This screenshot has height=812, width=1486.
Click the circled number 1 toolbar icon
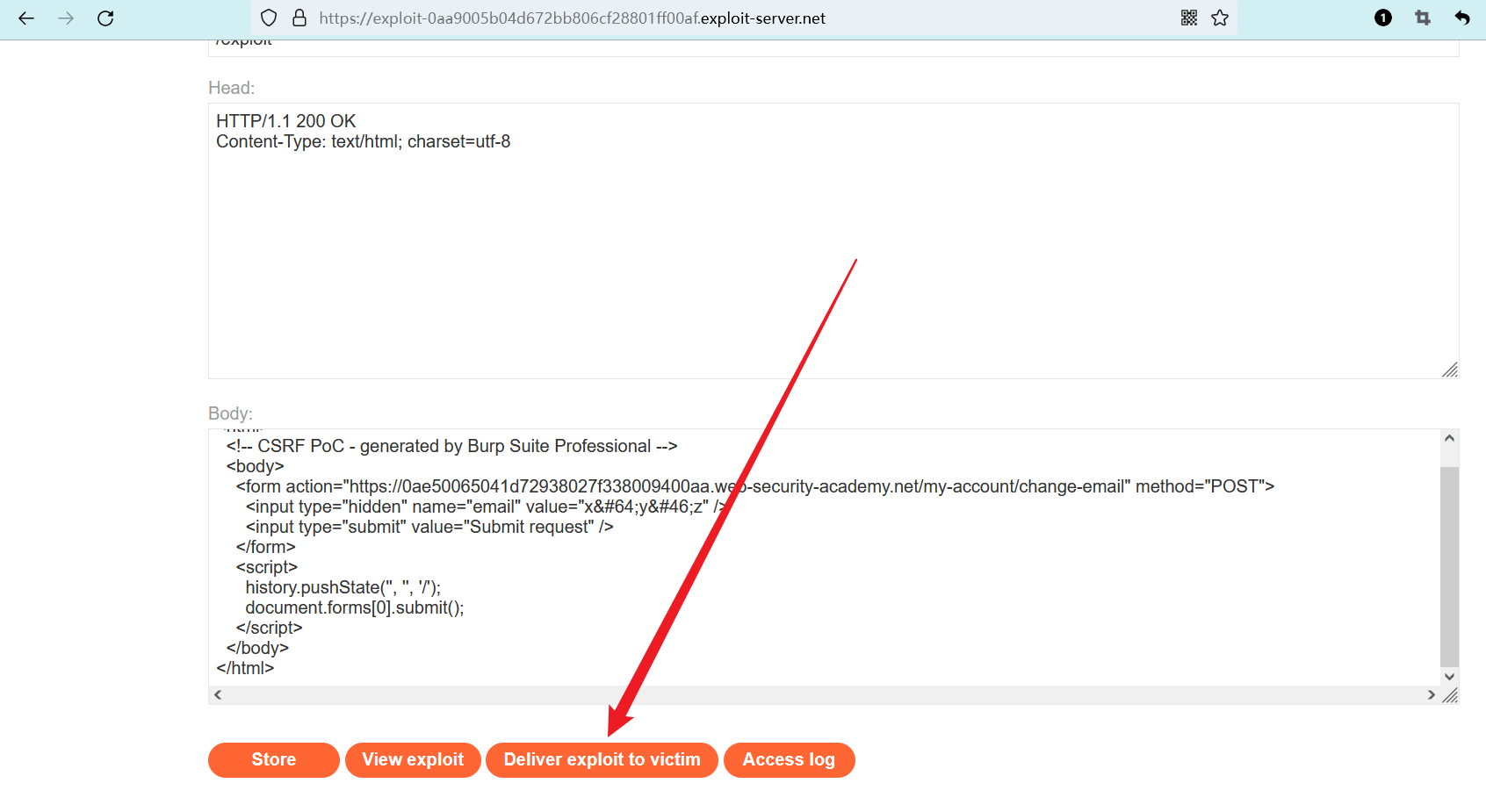click(x=1383, y=18)
